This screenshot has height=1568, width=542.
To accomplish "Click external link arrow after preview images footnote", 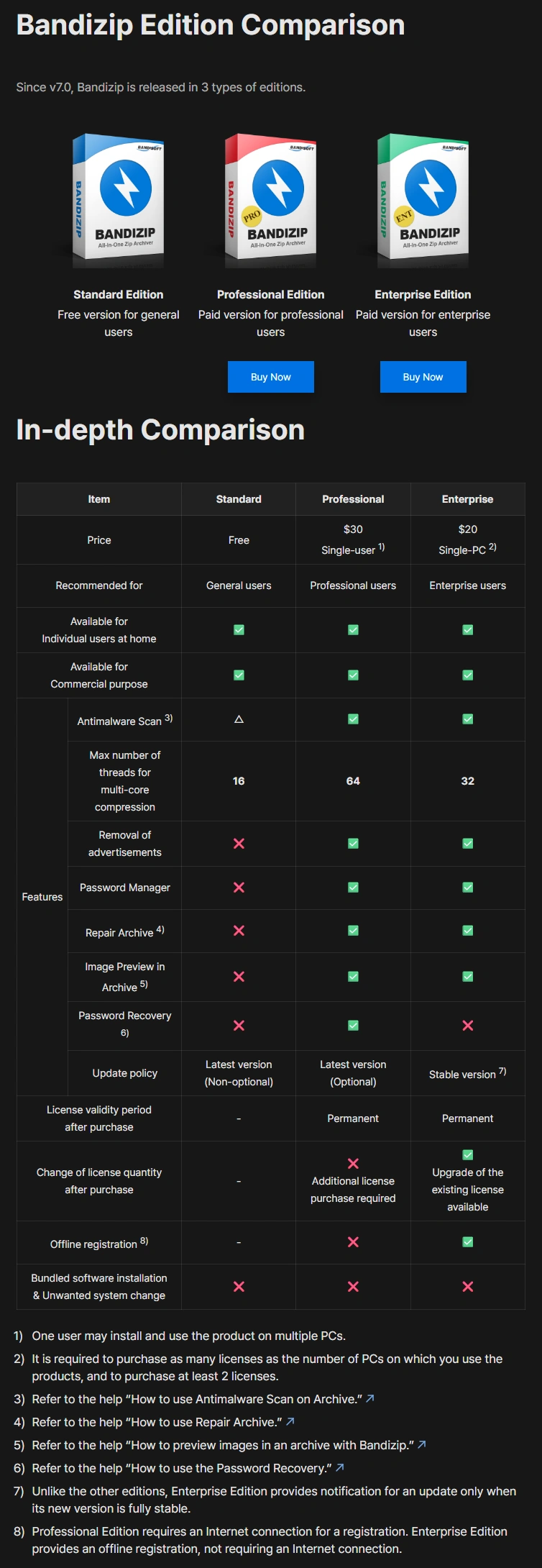I will point(422,1444).
